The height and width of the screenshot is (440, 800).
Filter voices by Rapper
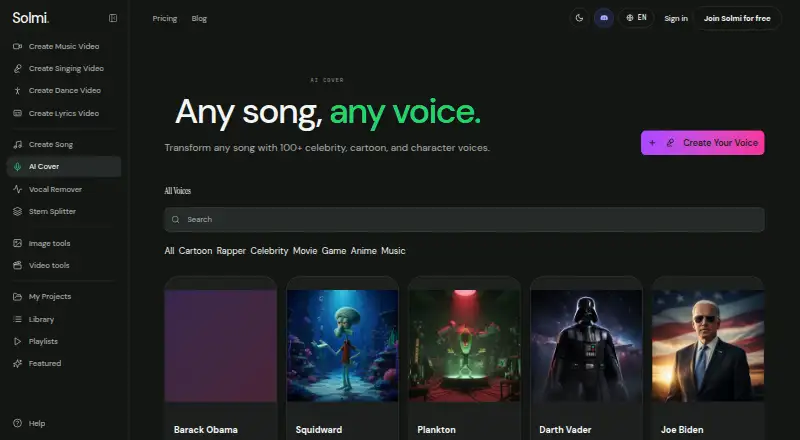[x=231, y=251]
